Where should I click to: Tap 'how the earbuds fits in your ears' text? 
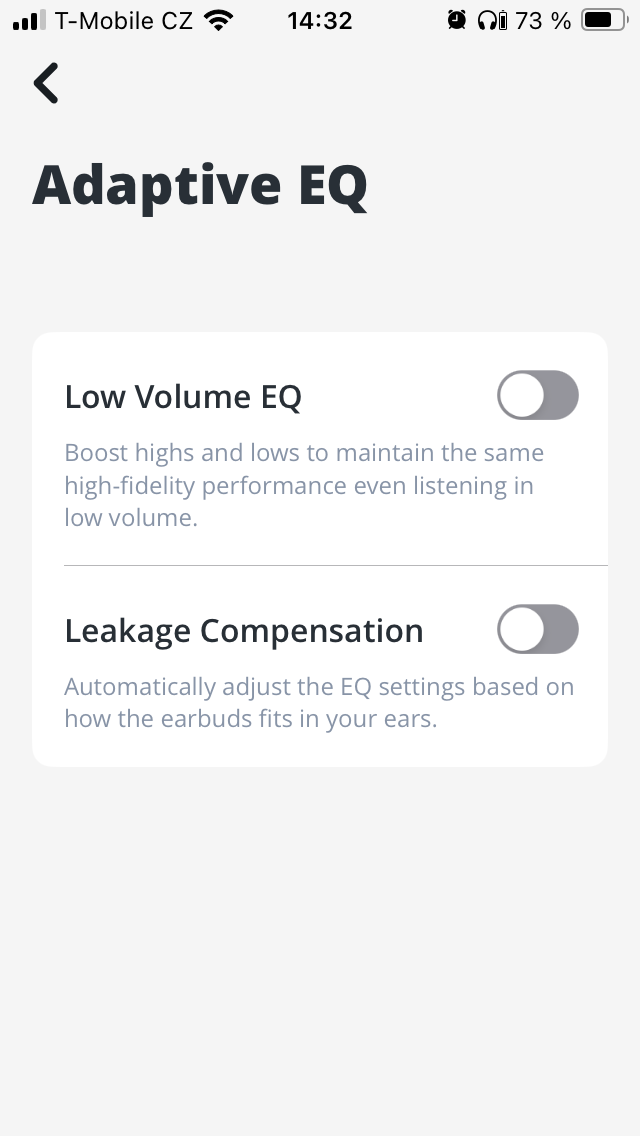click(x=251, y=720)
